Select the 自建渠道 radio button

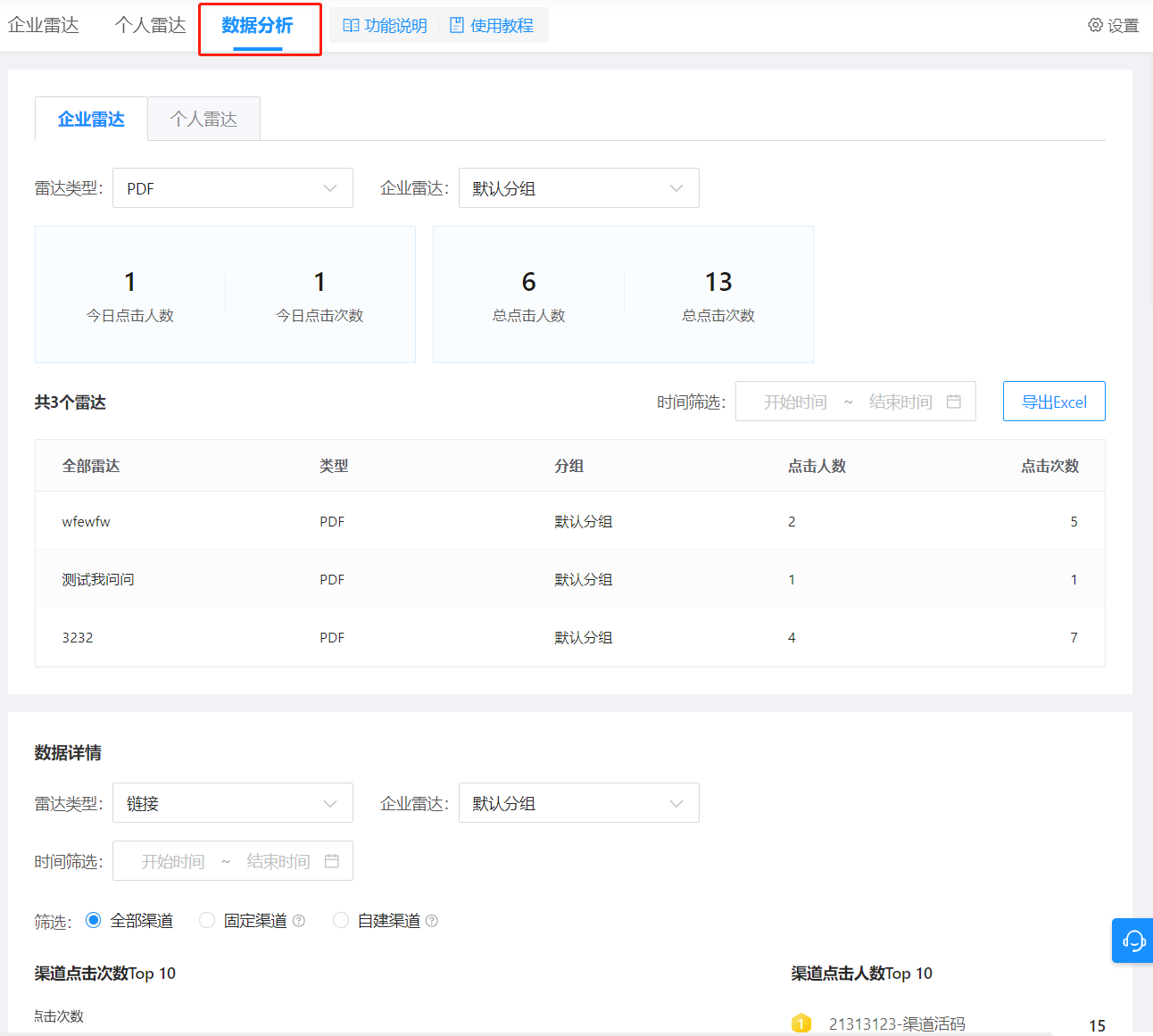click(340, 920)
